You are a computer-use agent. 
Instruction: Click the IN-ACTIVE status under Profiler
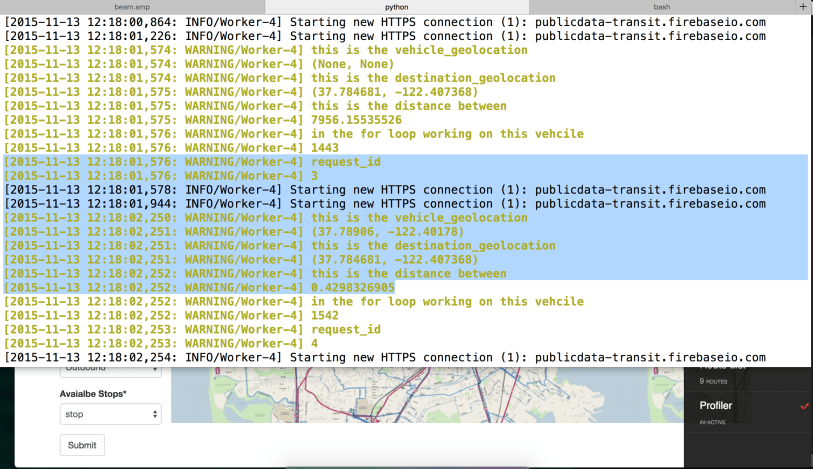[712, 422]
